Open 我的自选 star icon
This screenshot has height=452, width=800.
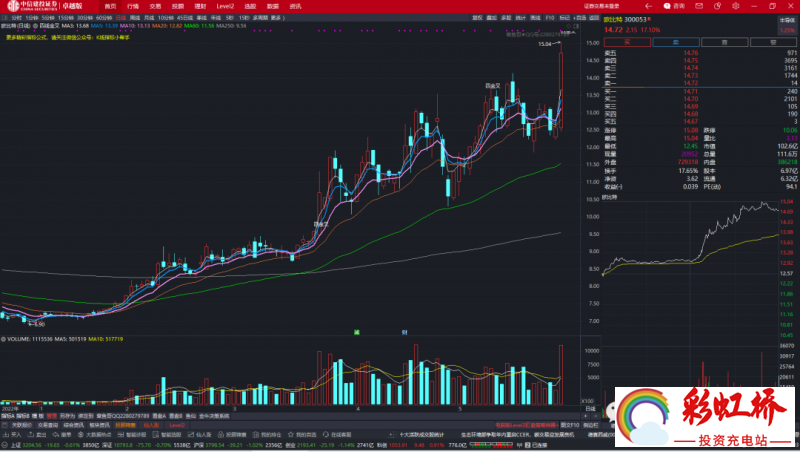coord(291,435)
